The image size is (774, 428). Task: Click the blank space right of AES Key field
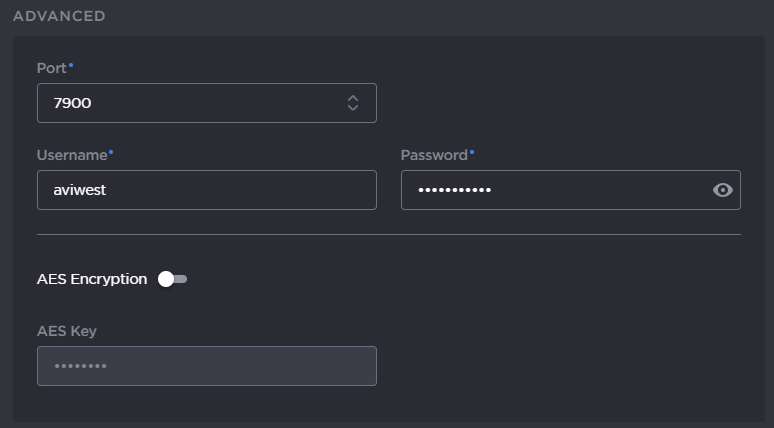(560, 366)
